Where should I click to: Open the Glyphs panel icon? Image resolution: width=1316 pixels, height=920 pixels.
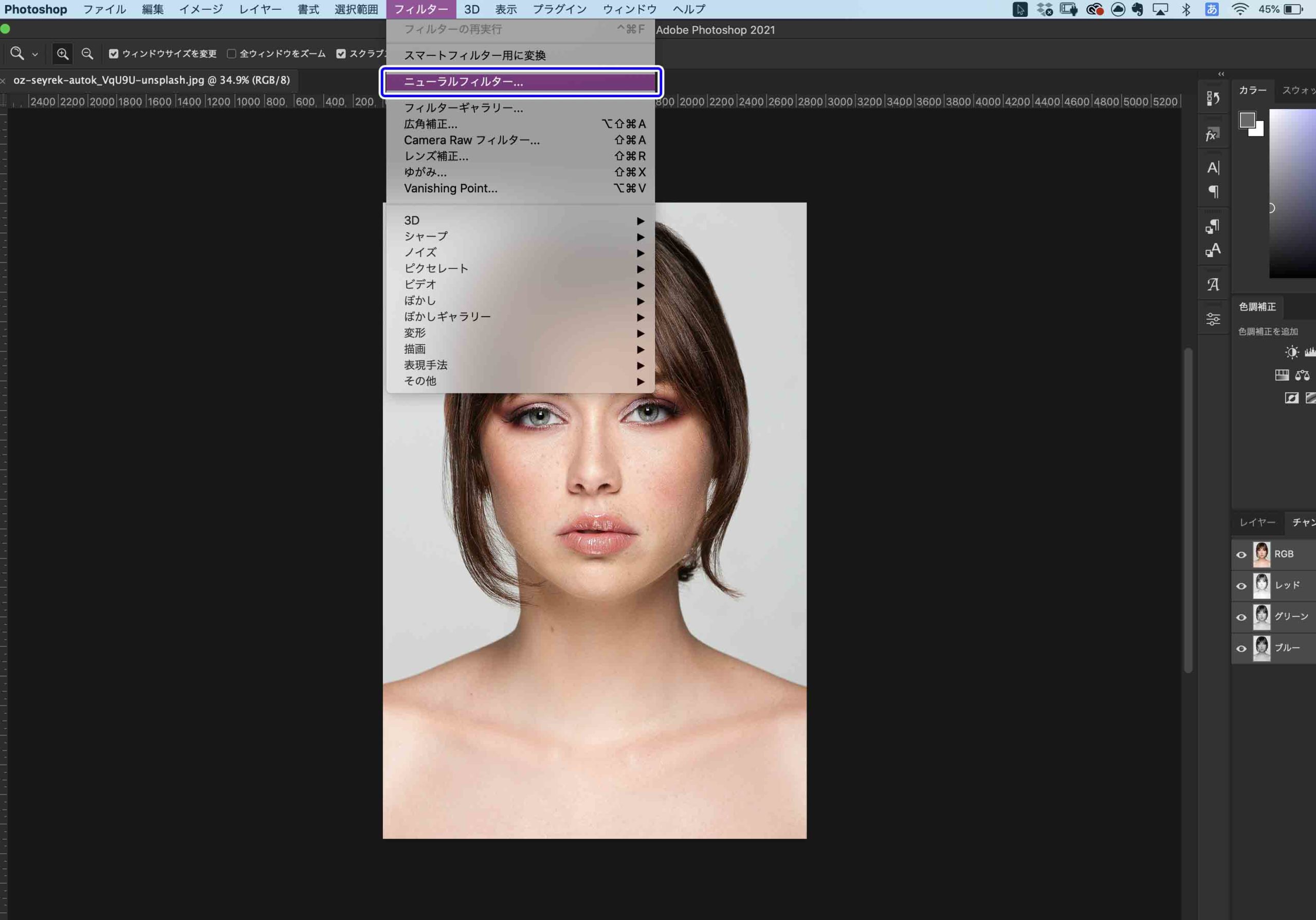pyautogui.click(x=1213, y=284)
